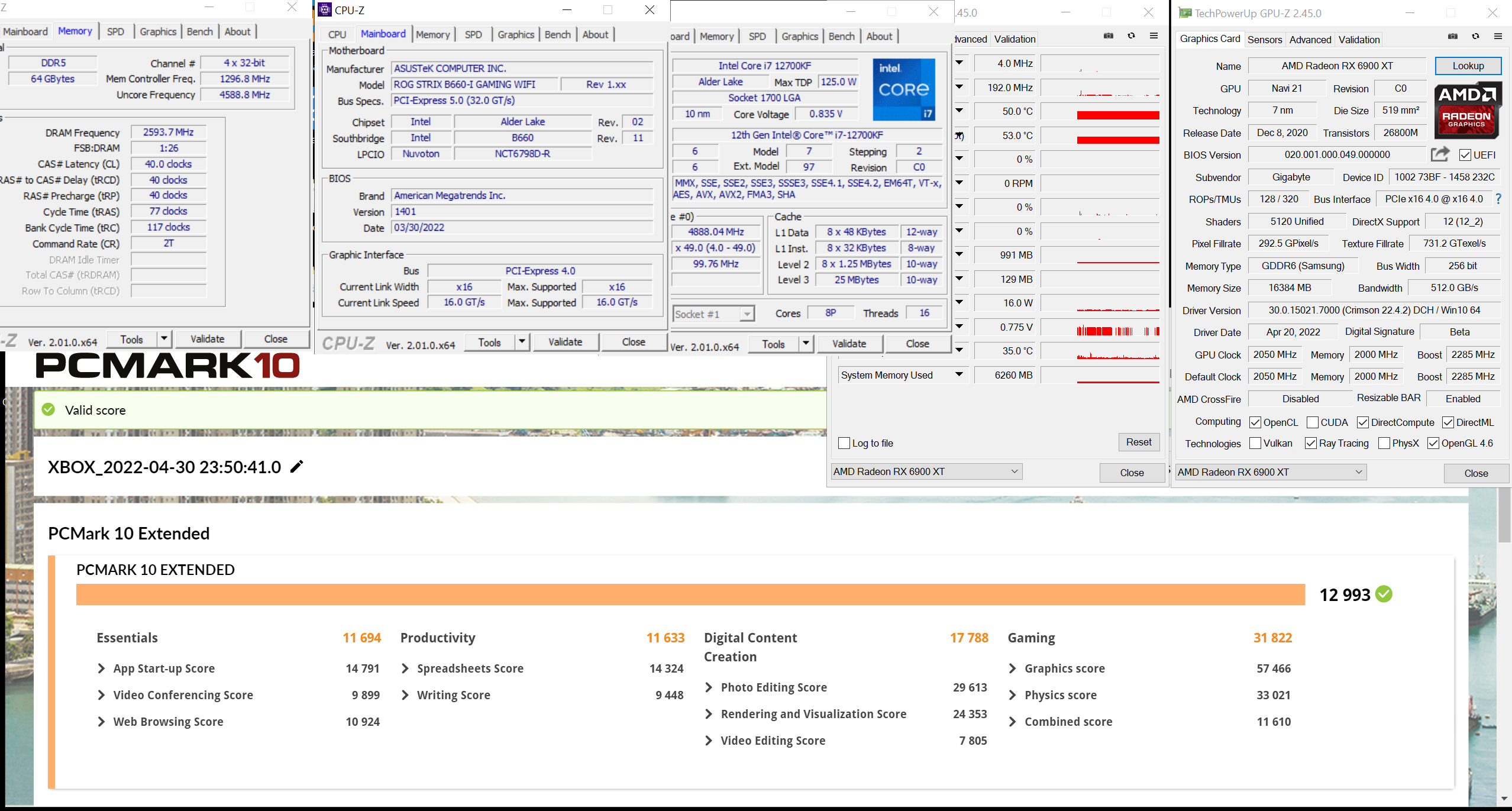Click the refresh icon in GPU-Z Graphics Card window
1512x811 pixels.
tap(1475, 37)
